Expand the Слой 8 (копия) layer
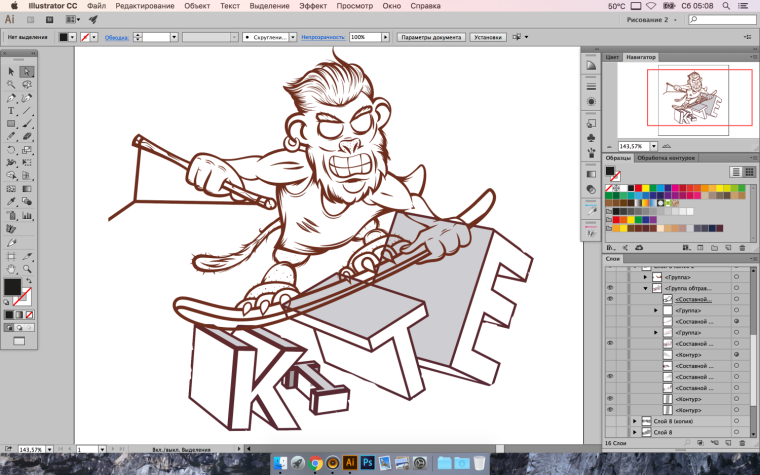 [634, 421]
